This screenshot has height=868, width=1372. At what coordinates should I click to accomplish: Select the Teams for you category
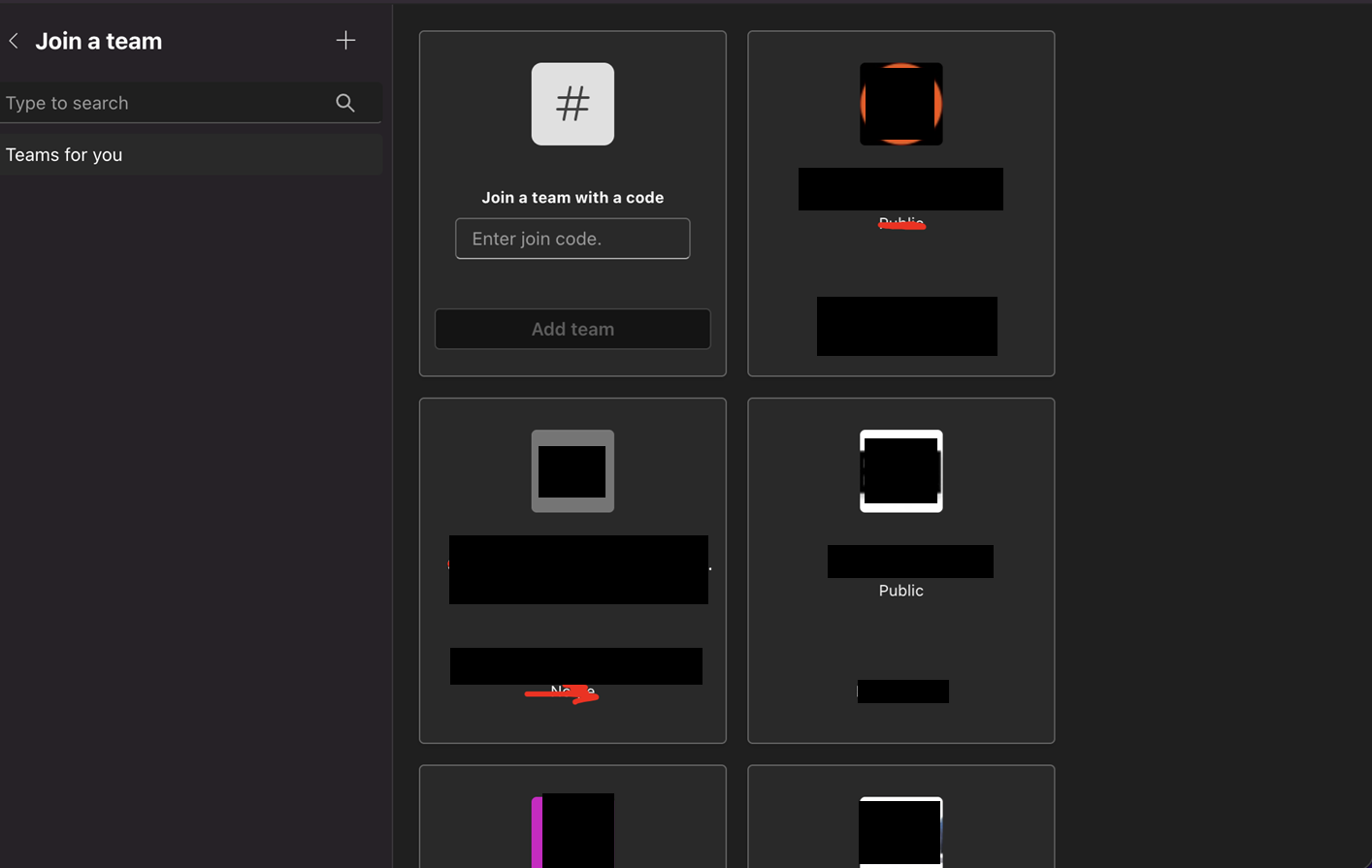(x=190, y=155)
